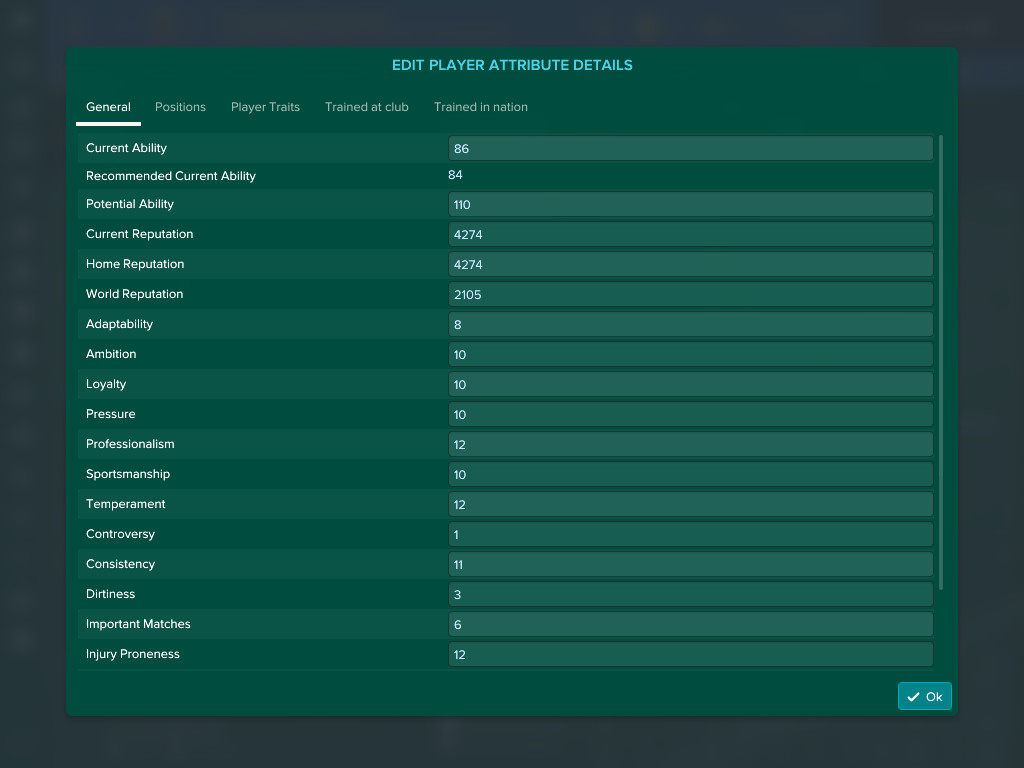Edit the Ambition attribute value

click(690, 354)
